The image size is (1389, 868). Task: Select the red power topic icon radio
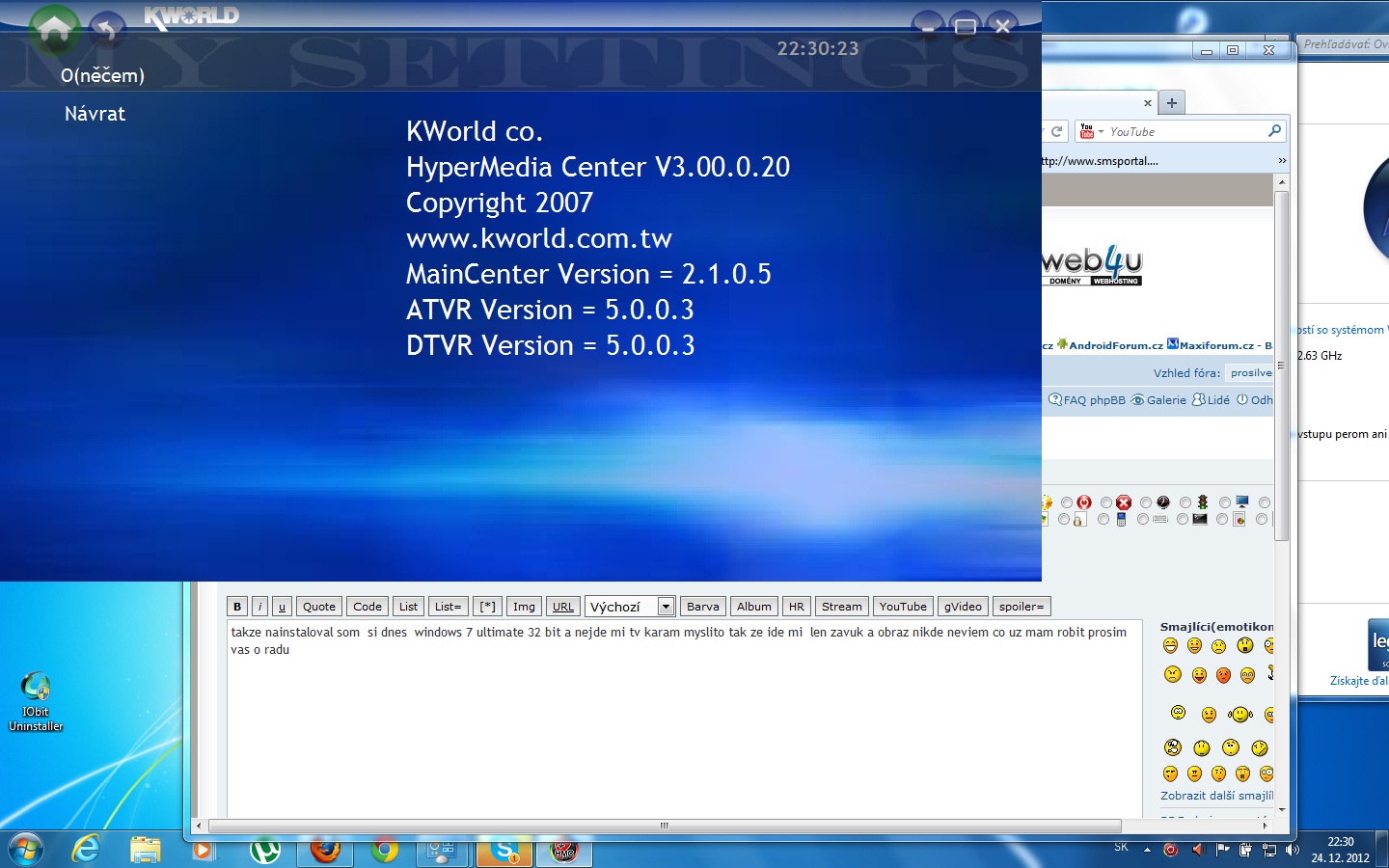[1067, 502]
